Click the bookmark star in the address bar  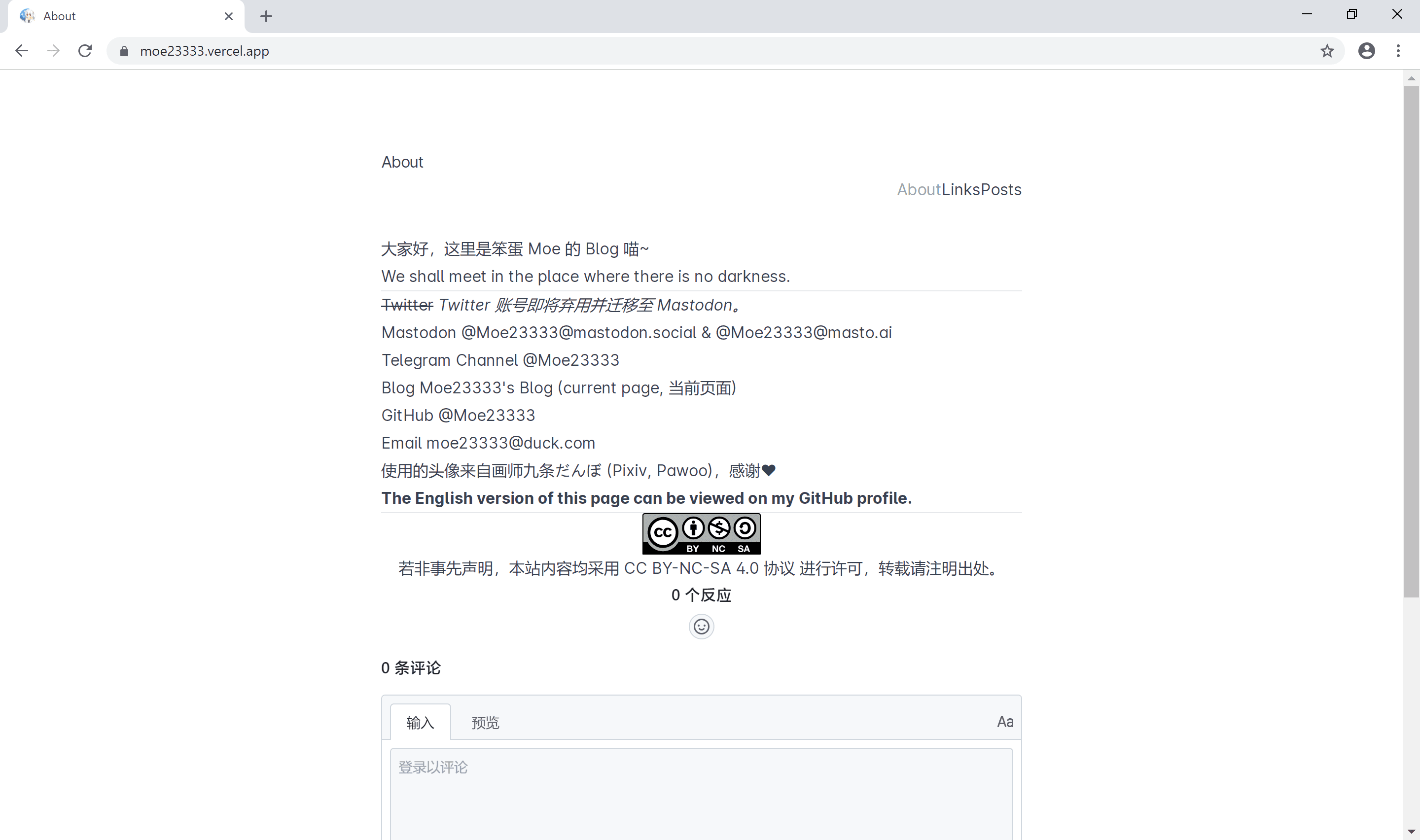pos(1327,51)
